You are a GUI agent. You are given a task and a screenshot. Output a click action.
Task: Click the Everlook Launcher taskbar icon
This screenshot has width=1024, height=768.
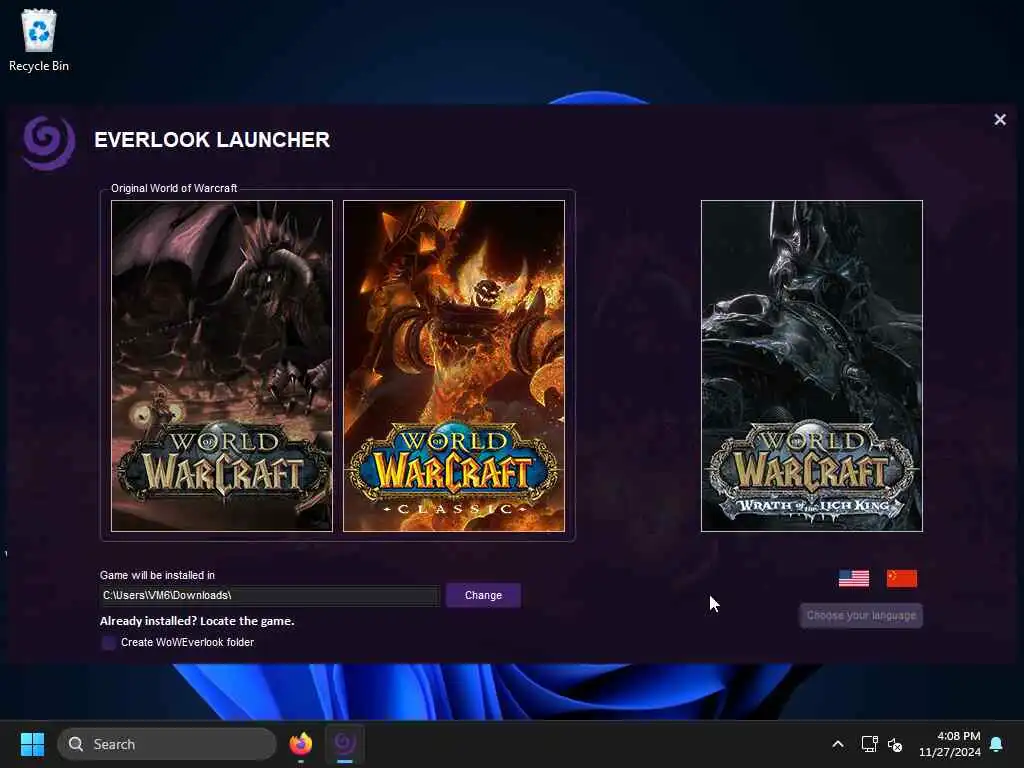click(x=345, y=744)
